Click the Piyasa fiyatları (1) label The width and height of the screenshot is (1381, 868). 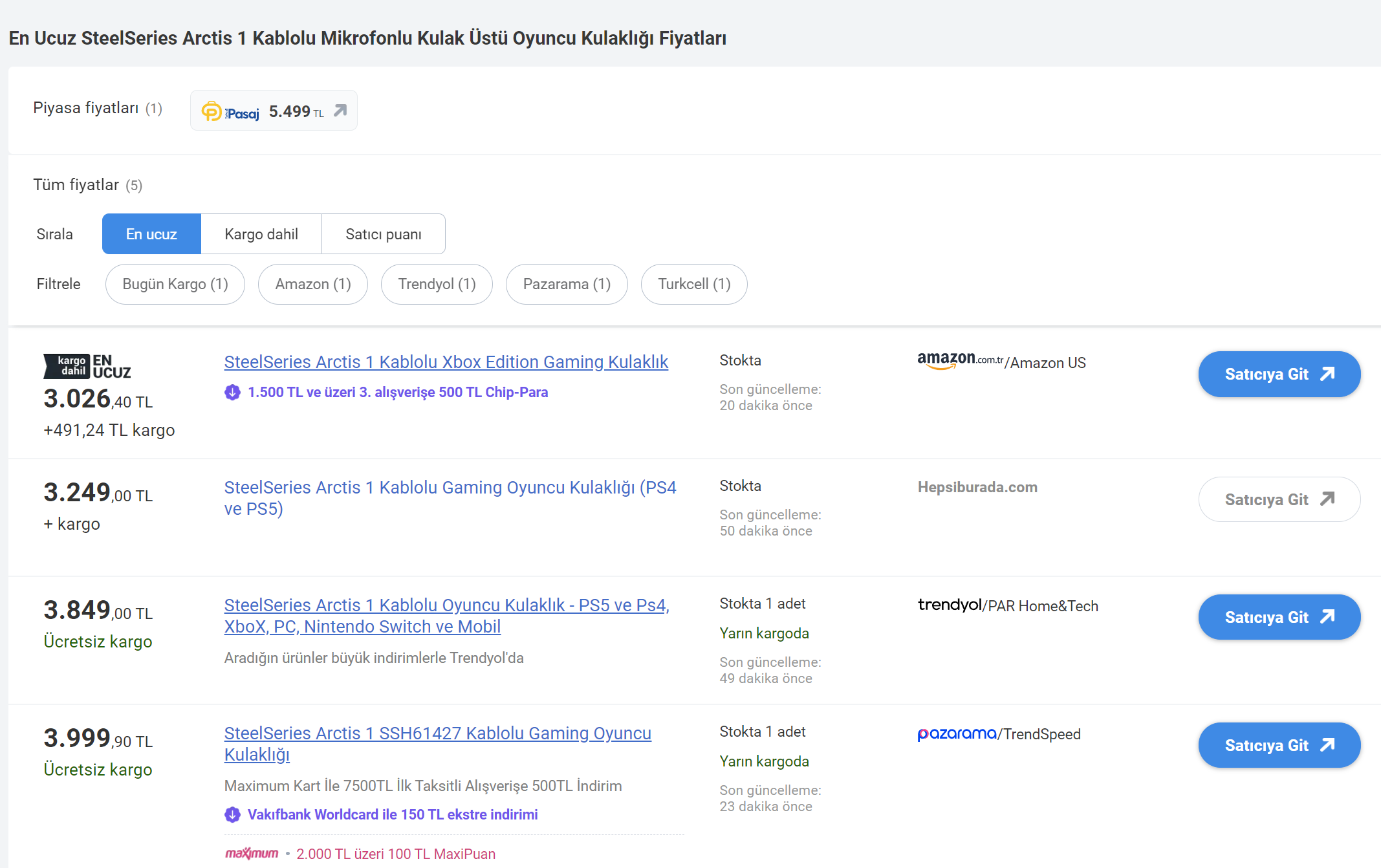tap(98, 108)
